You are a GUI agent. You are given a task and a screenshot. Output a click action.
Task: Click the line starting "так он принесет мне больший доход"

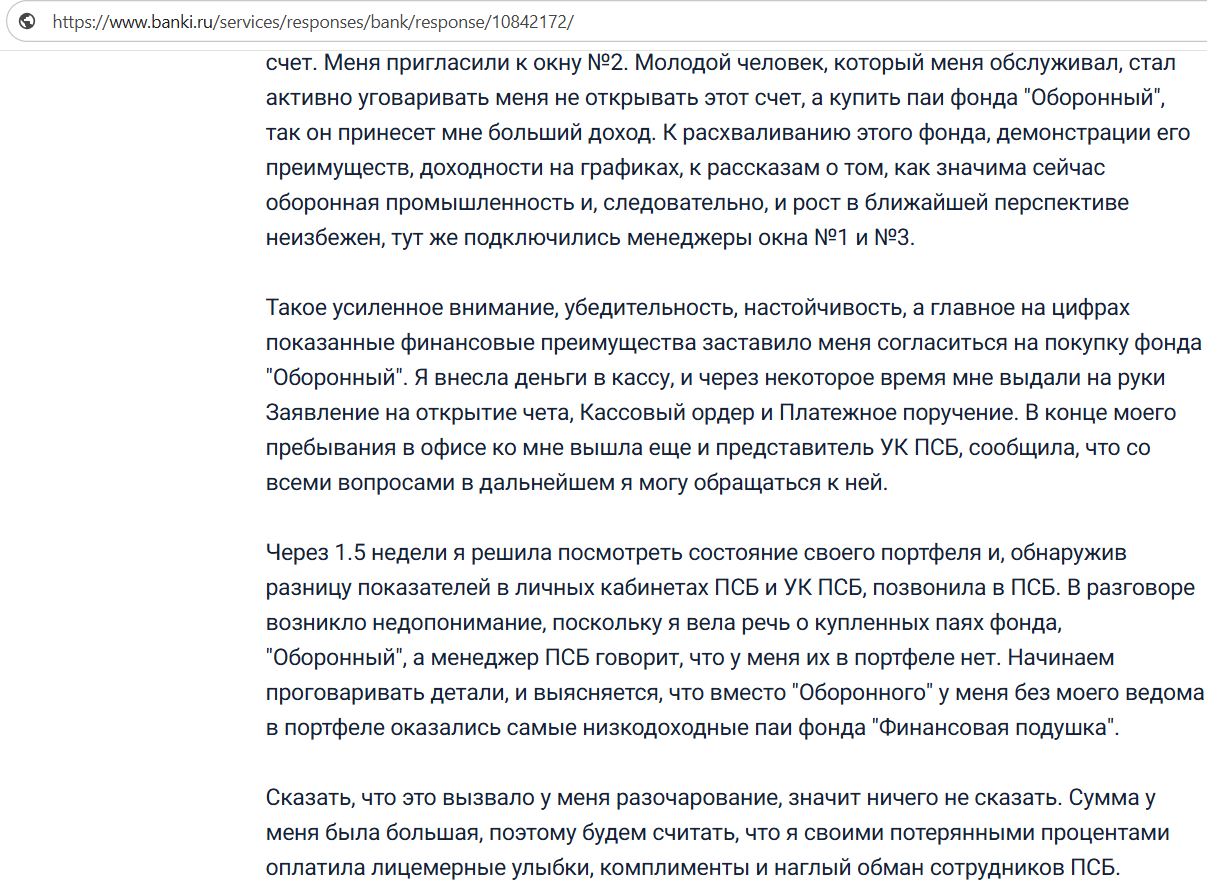click(x=728, y=133)
